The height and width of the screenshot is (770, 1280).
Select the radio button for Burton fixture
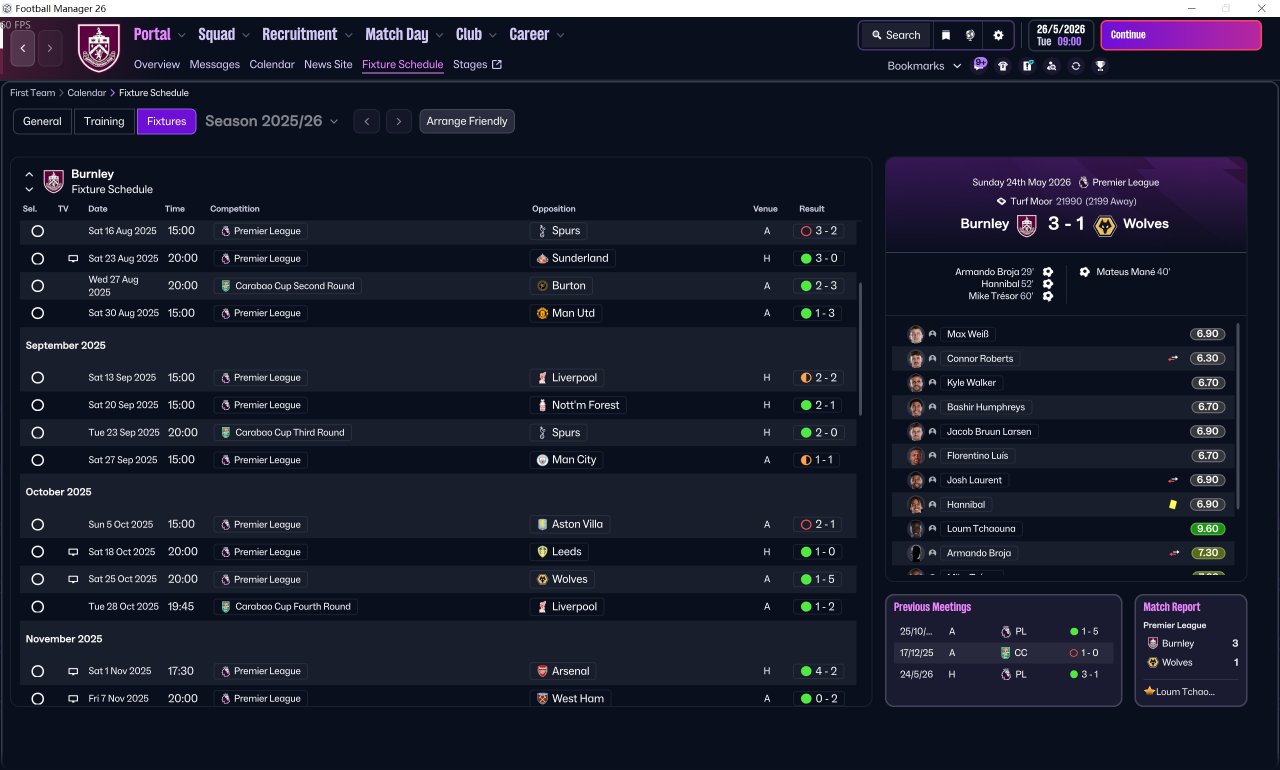(37, 286)
